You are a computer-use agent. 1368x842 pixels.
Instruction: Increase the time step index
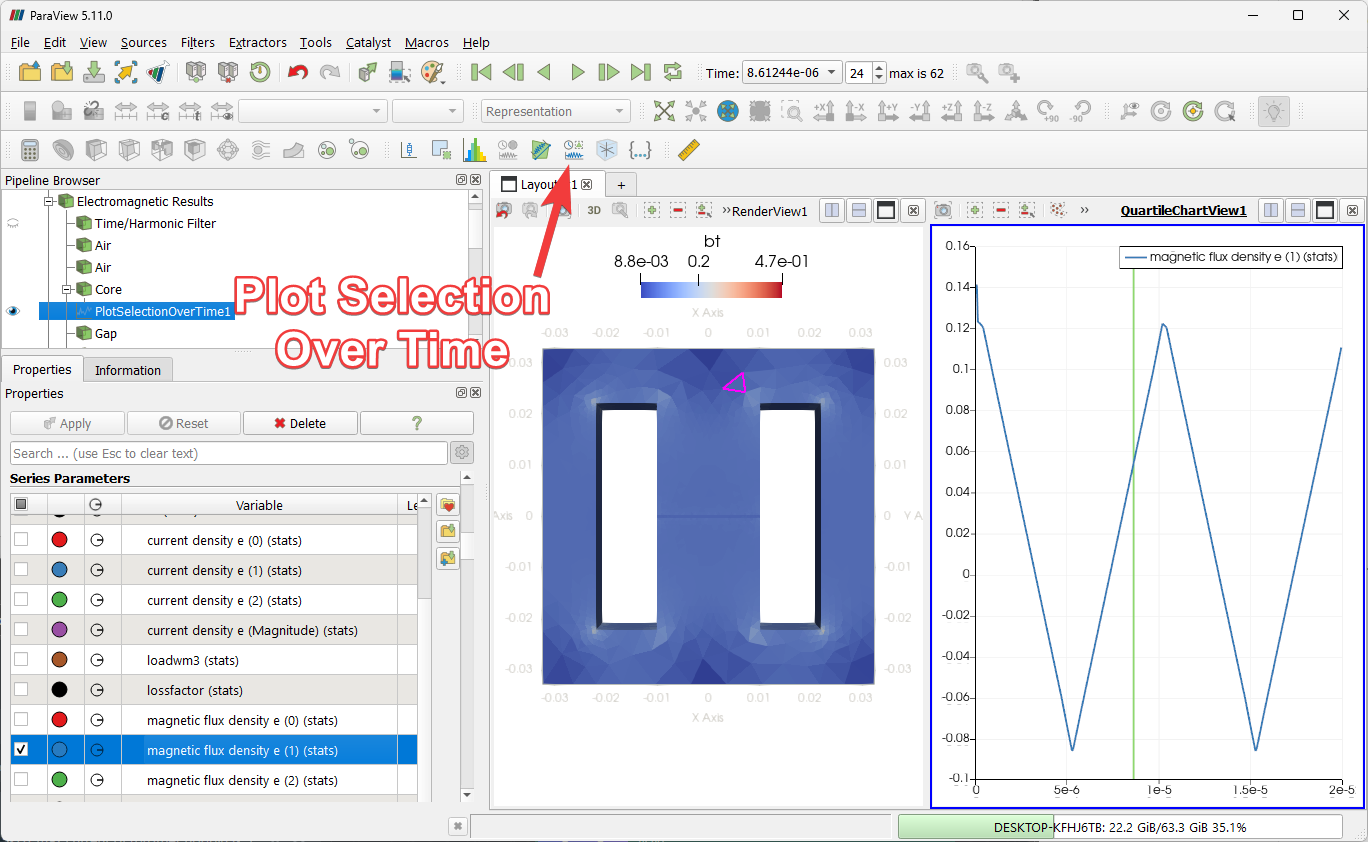[x=879, y=68]
